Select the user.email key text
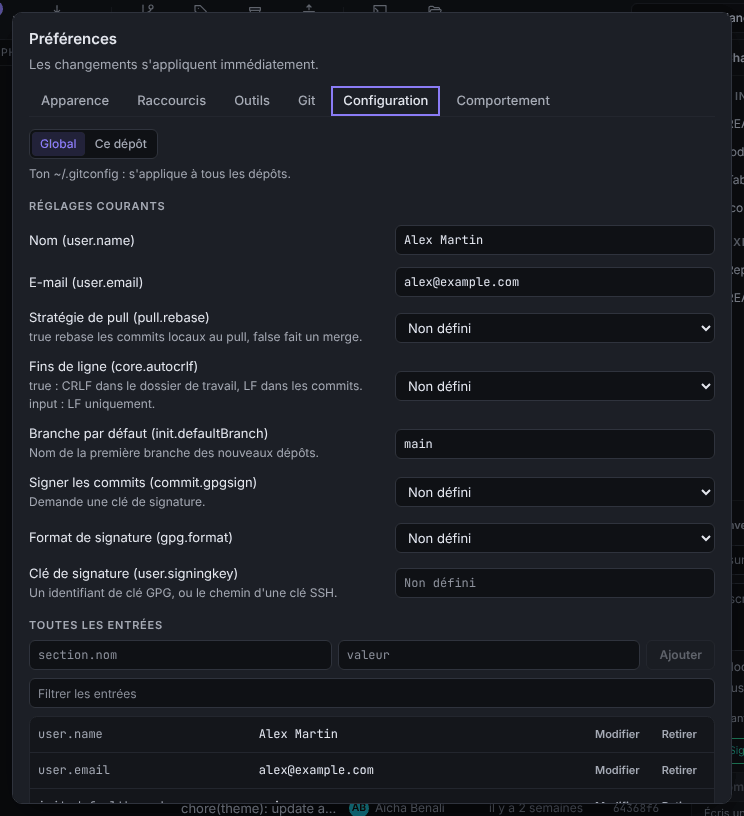Viewport: 744px width, 816px height. pos(74,770)
